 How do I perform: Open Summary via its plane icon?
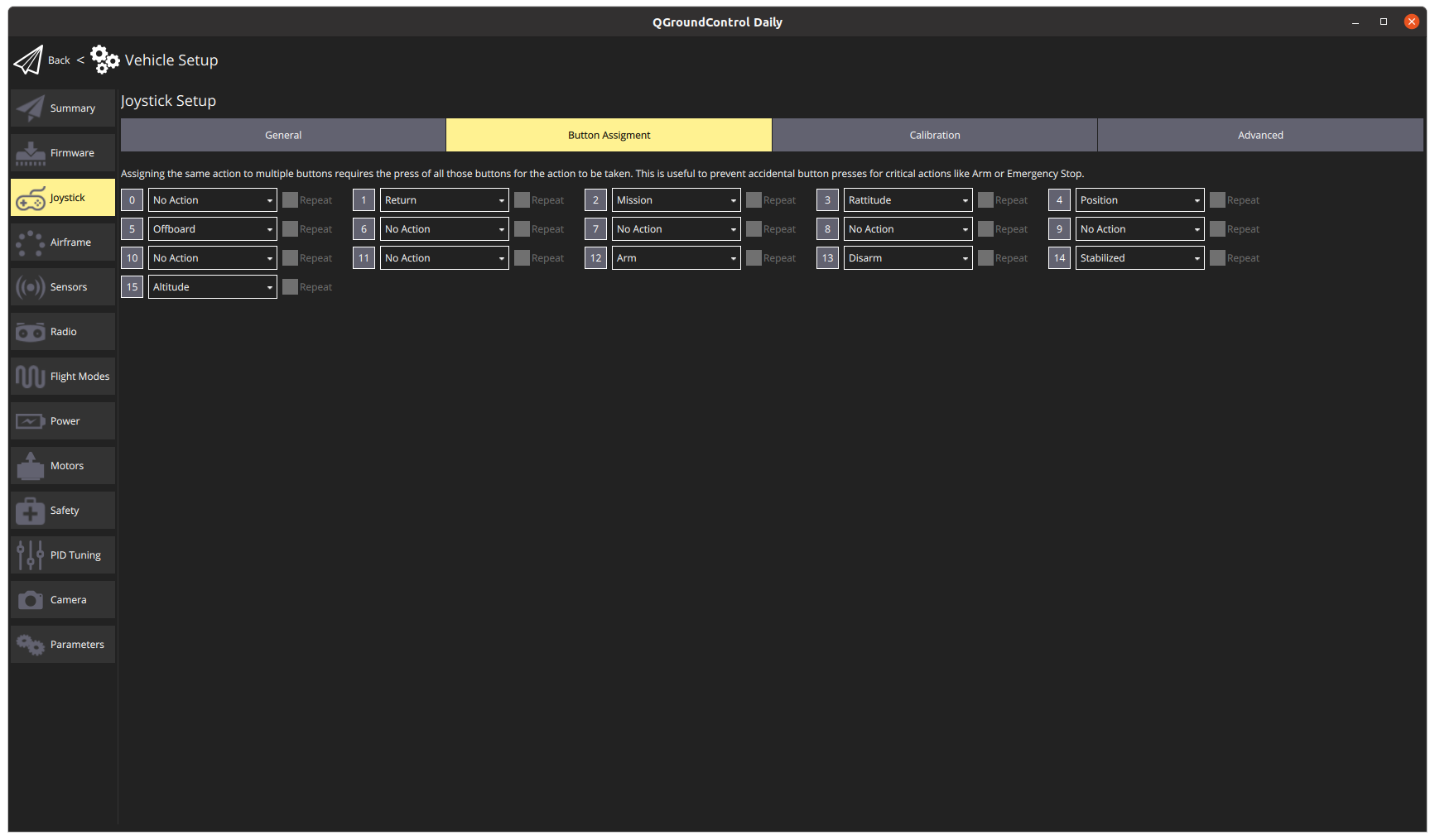(31, 108)
